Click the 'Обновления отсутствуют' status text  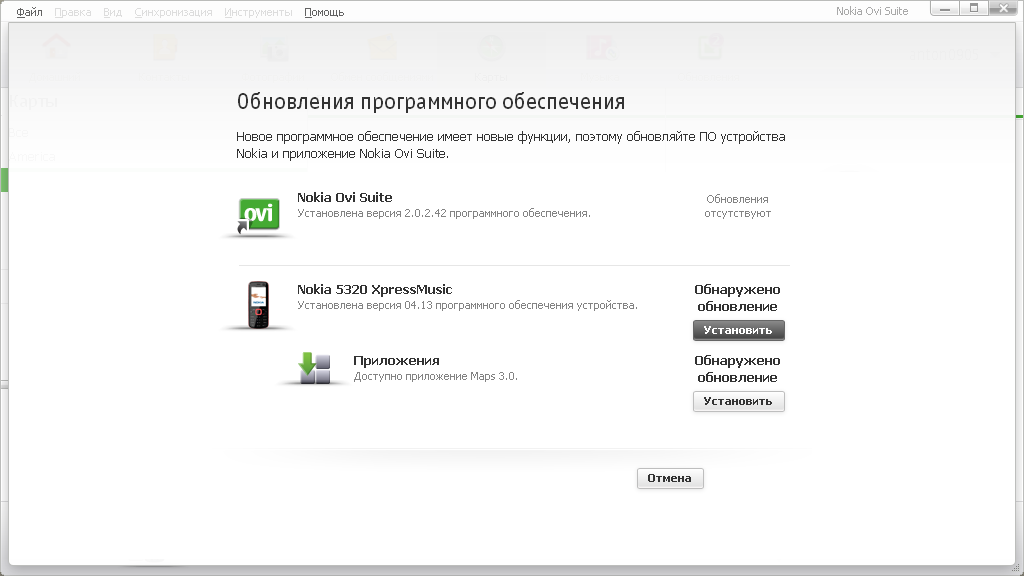(737, 206)
